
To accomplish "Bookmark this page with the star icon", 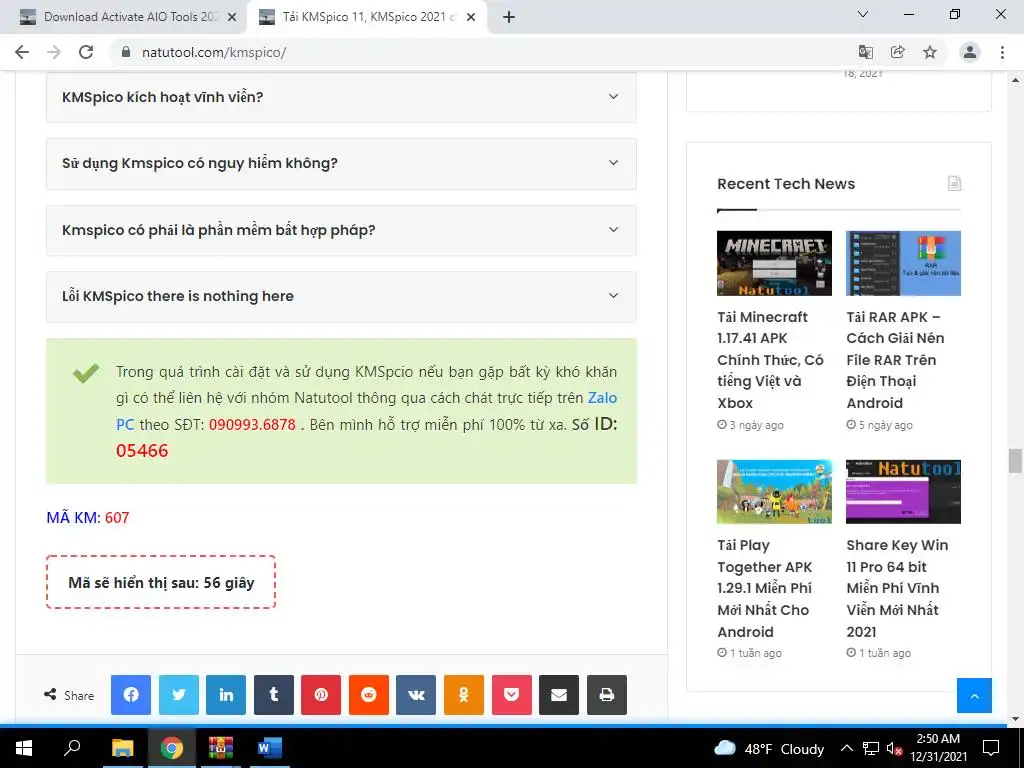I will (x=930, y=52).
